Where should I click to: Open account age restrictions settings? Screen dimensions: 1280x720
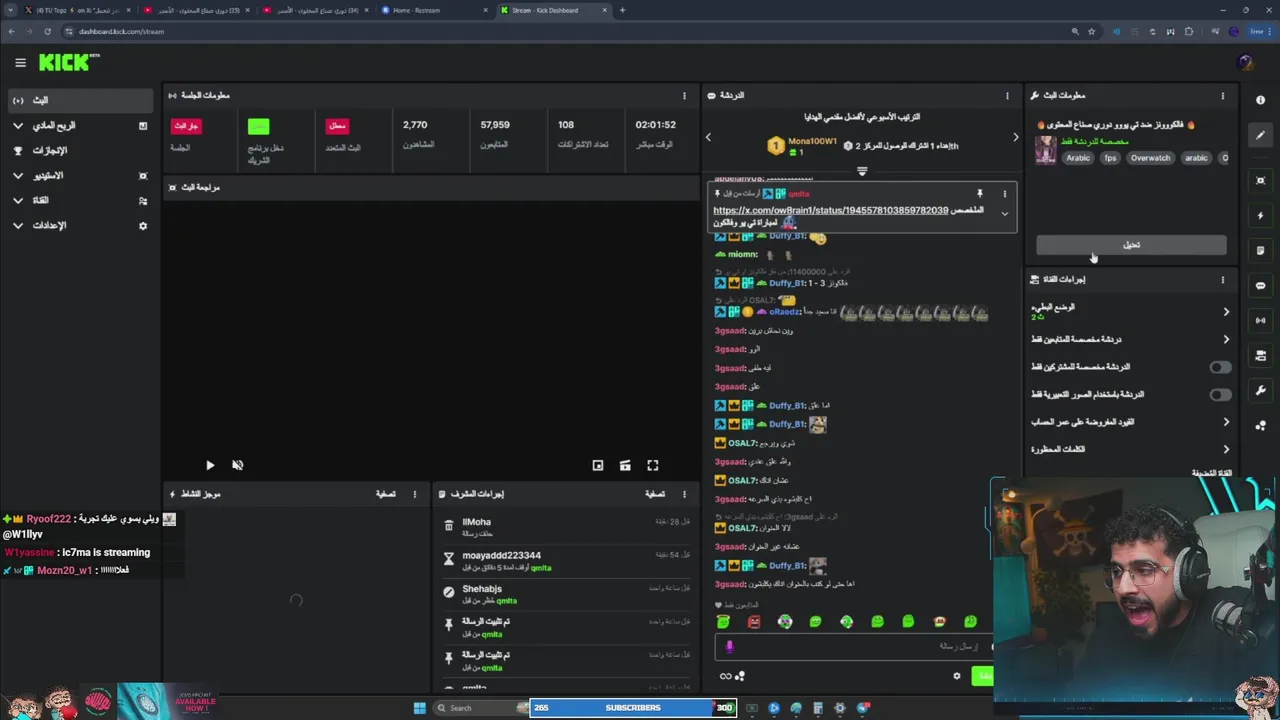[1131, 422]
